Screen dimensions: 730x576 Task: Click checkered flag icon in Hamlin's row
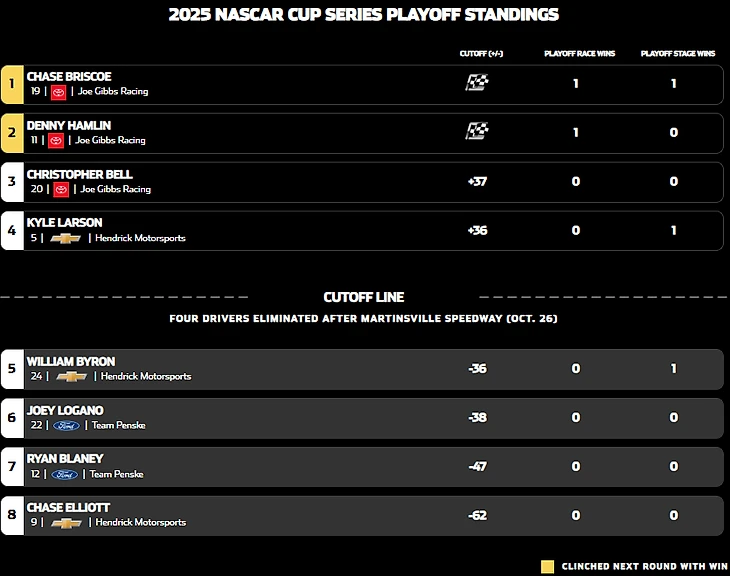[x=477, y=131]
